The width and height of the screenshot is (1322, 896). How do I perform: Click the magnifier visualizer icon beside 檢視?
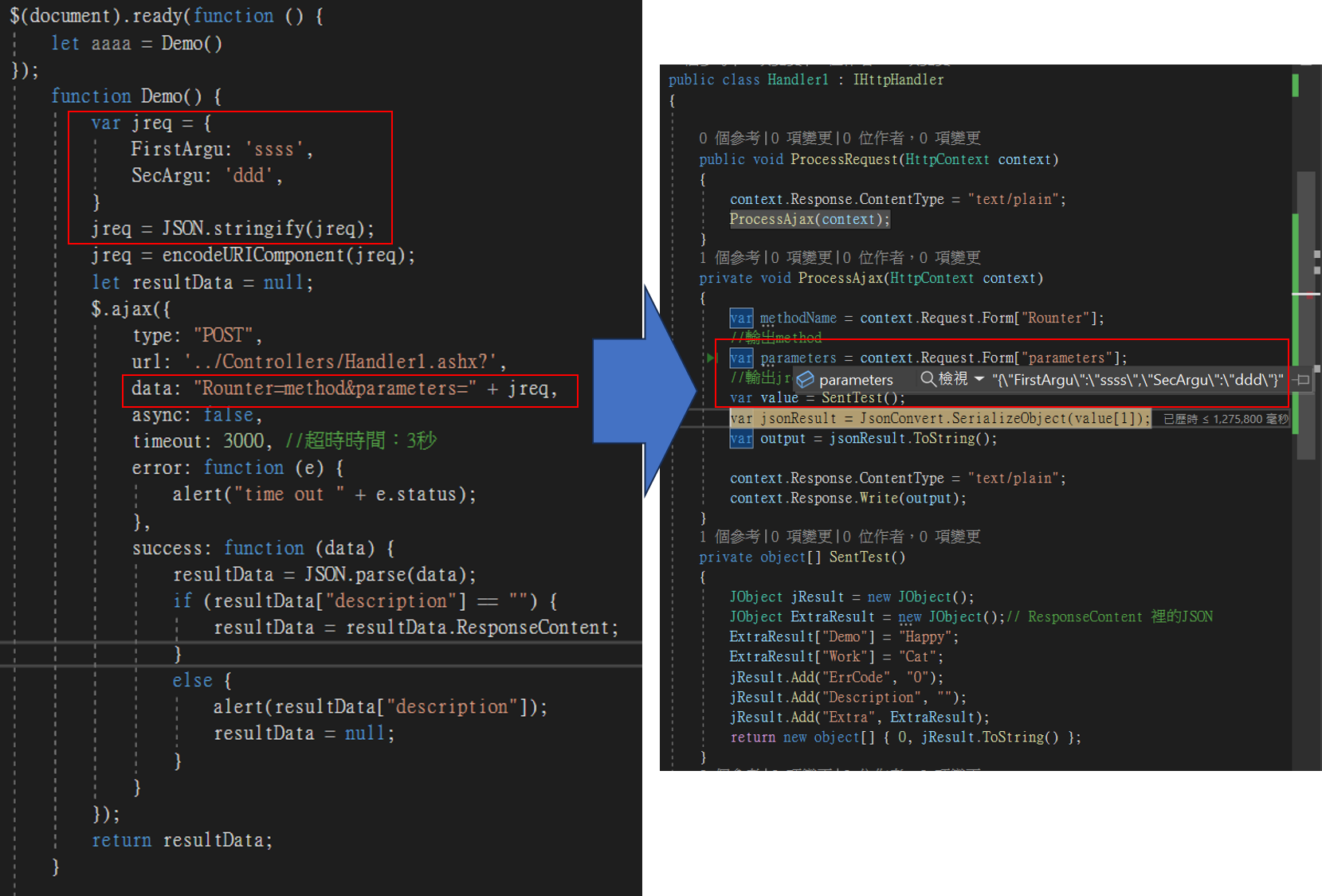[x=928, y=379]
